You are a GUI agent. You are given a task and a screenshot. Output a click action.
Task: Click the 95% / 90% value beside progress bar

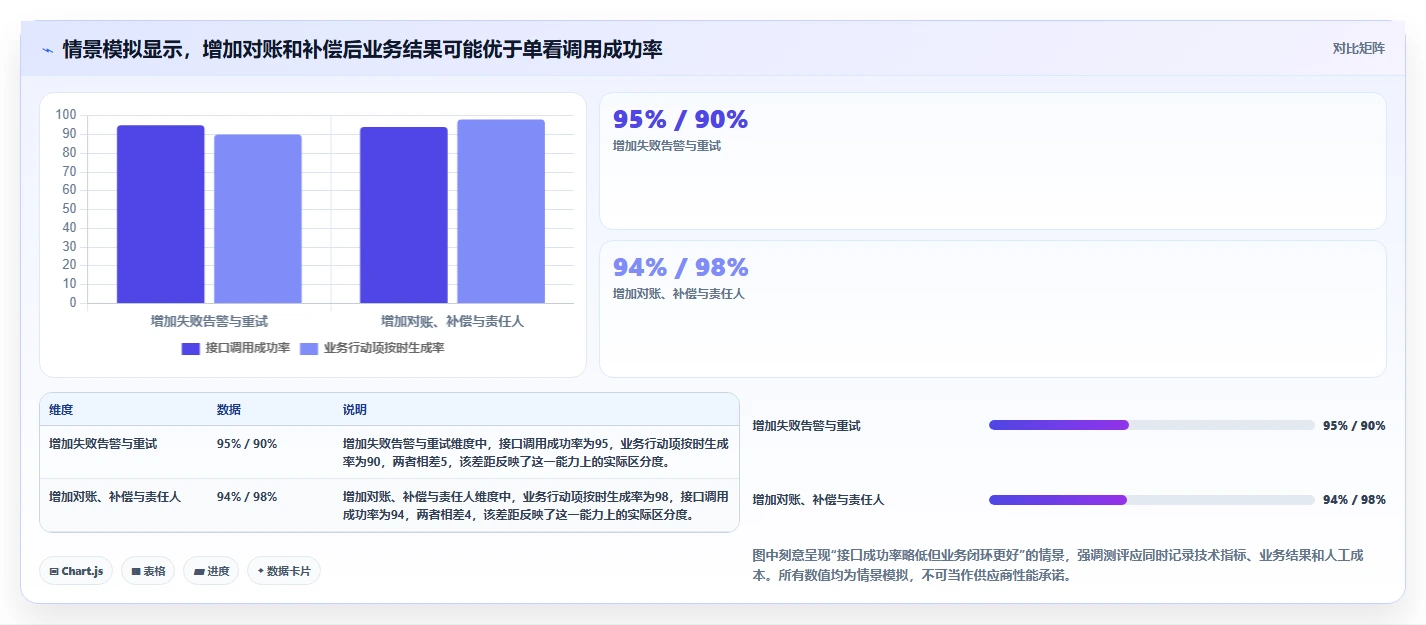(x=1354, y=426)
